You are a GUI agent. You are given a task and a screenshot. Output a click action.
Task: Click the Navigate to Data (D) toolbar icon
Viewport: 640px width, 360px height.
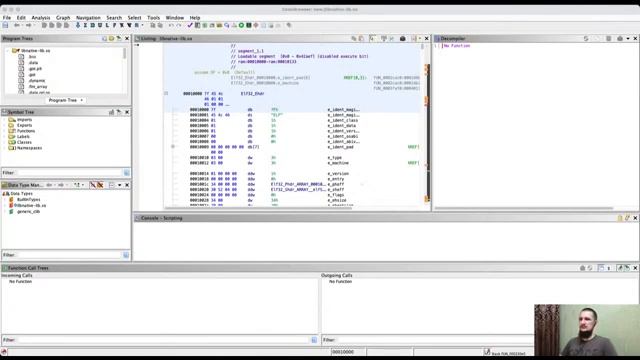tap(92, 25)
